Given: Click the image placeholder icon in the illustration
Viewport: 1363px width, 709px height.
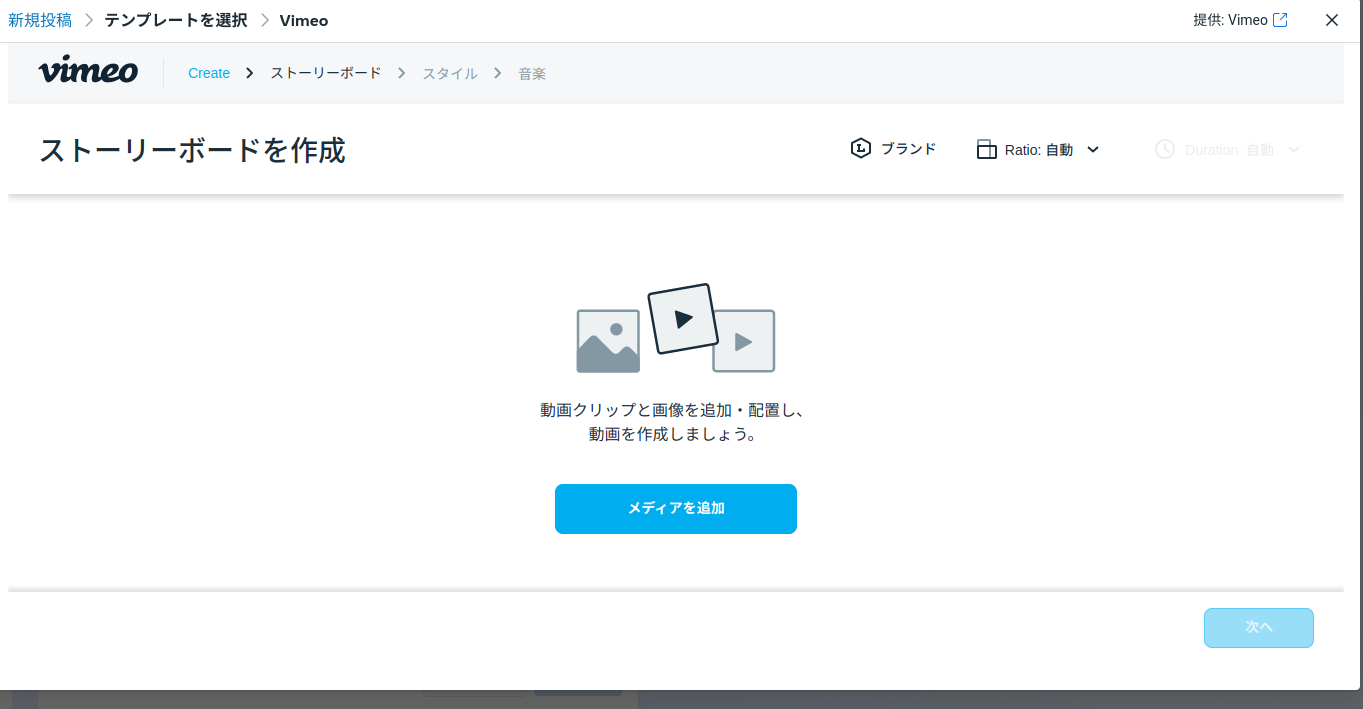Looking at the screenshot, I should click(607, 340).
